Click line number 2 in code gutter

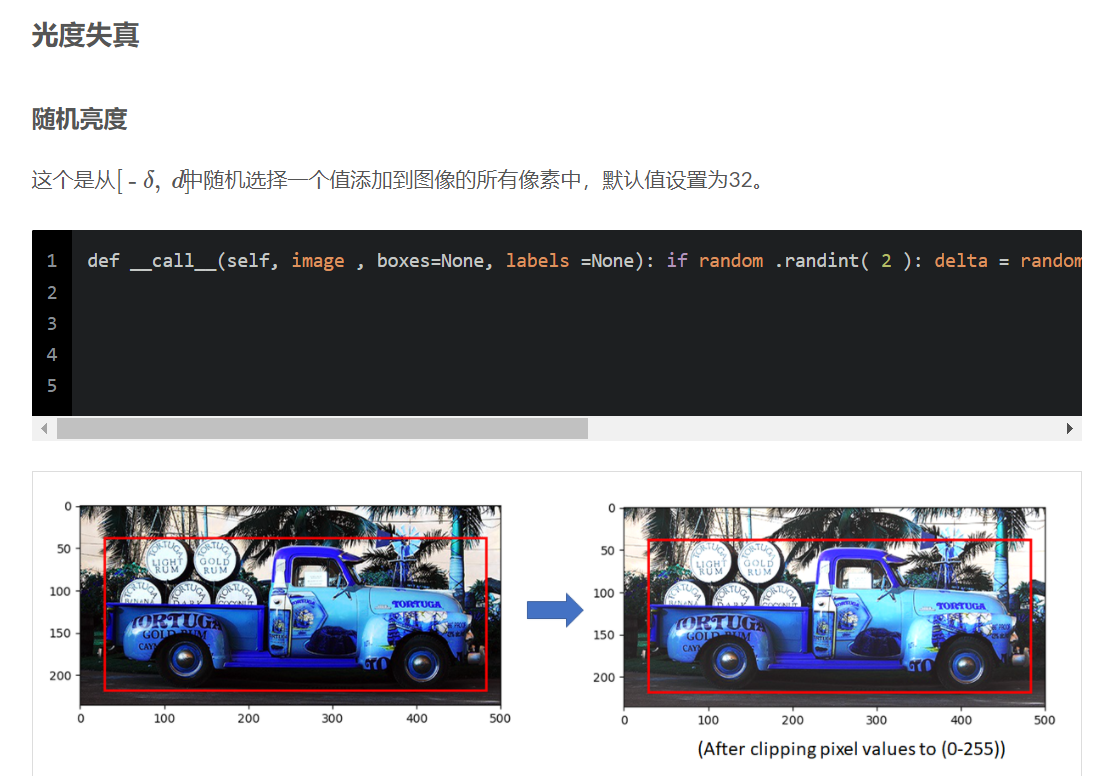52,292
